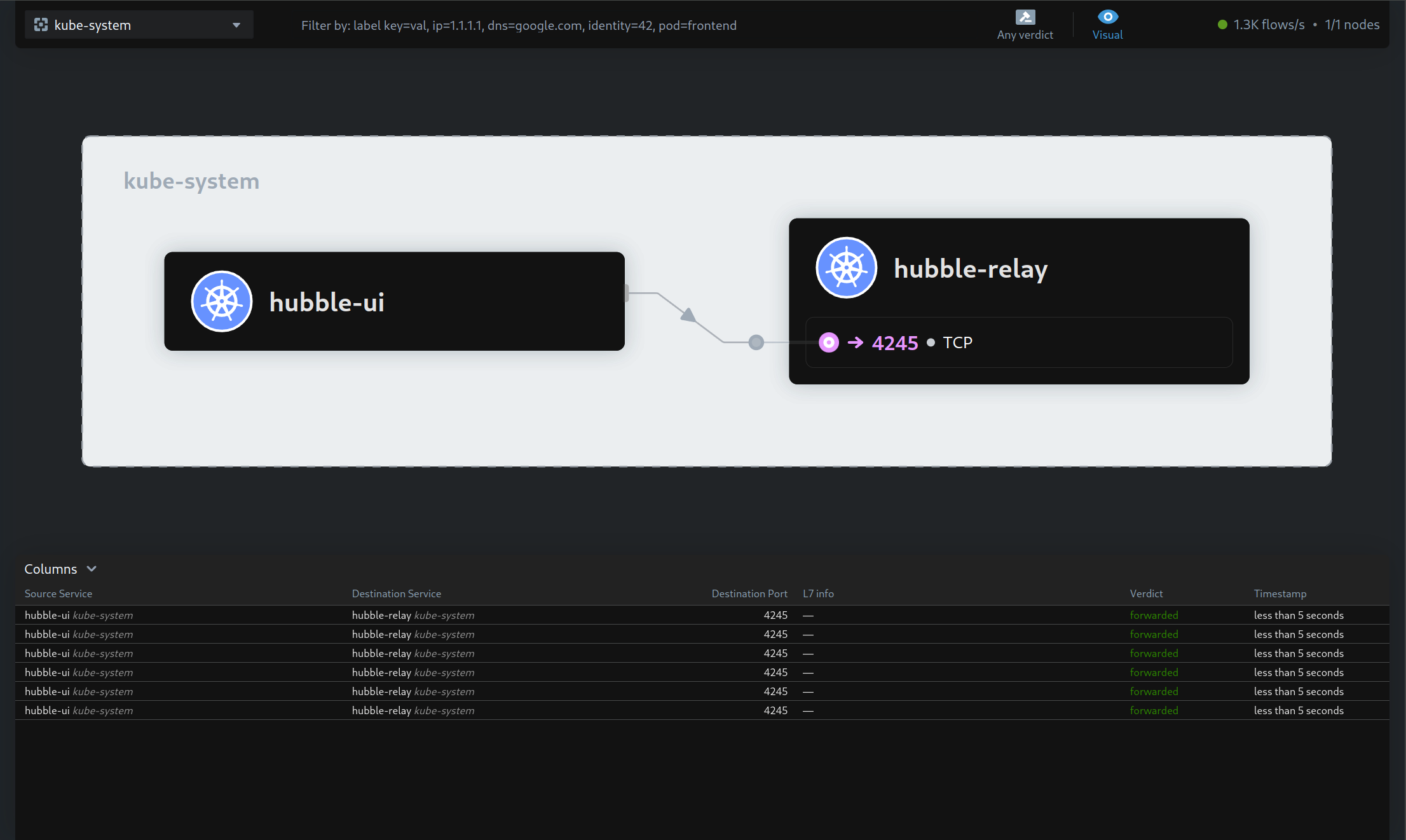The height and width of the screenshot is (840, 1406).
Task: Click the 1/1 nodes indicator
Action: tap(1351, 24)
